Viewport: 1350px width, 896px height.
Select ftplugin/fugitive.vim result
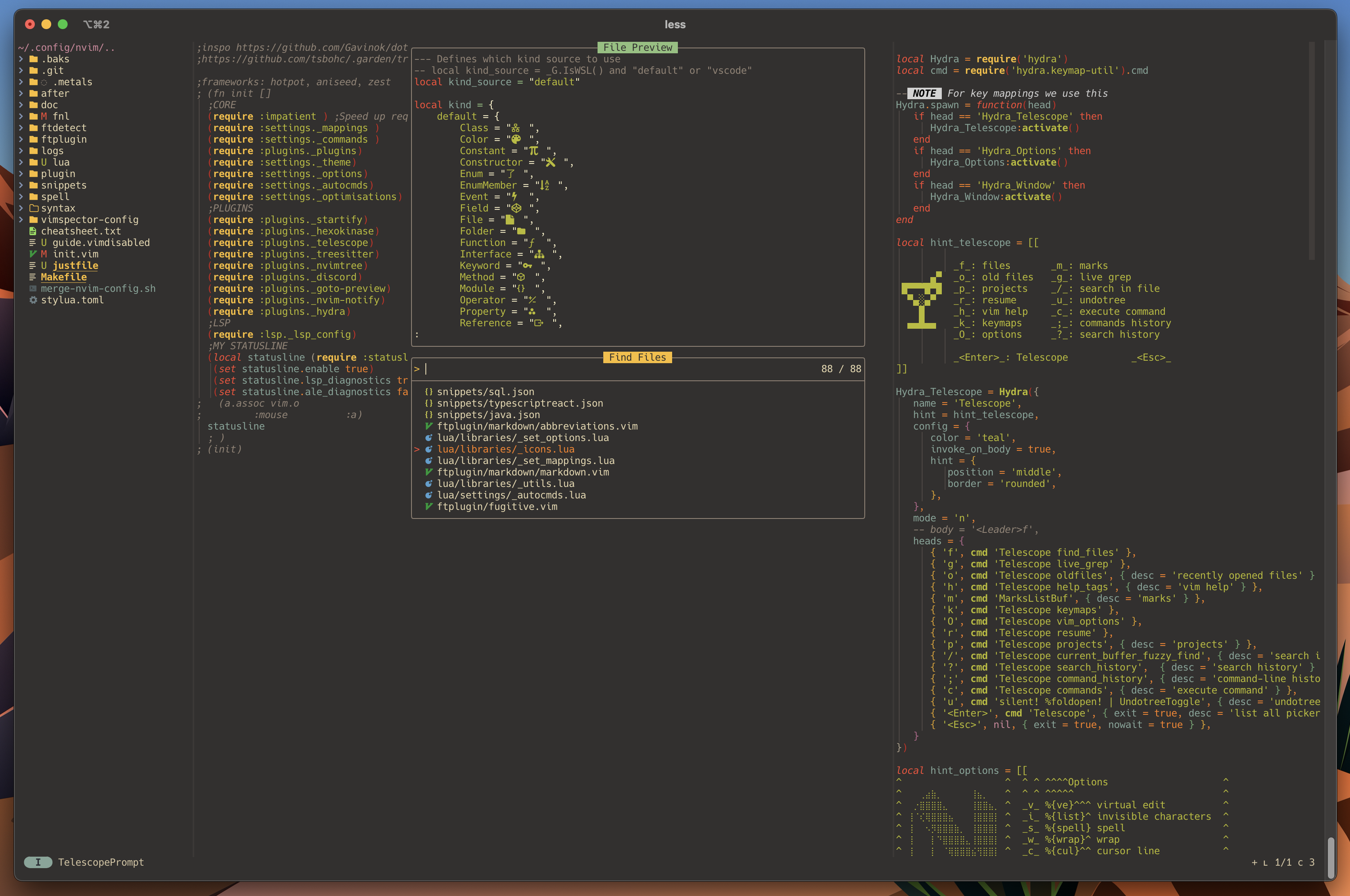coord(497,507)
